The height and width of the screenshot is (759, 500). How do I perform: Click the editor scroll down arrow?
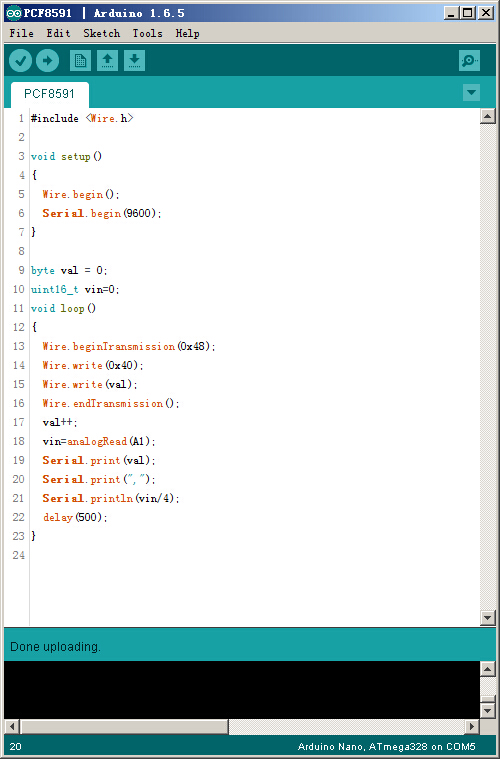point(487,618)
